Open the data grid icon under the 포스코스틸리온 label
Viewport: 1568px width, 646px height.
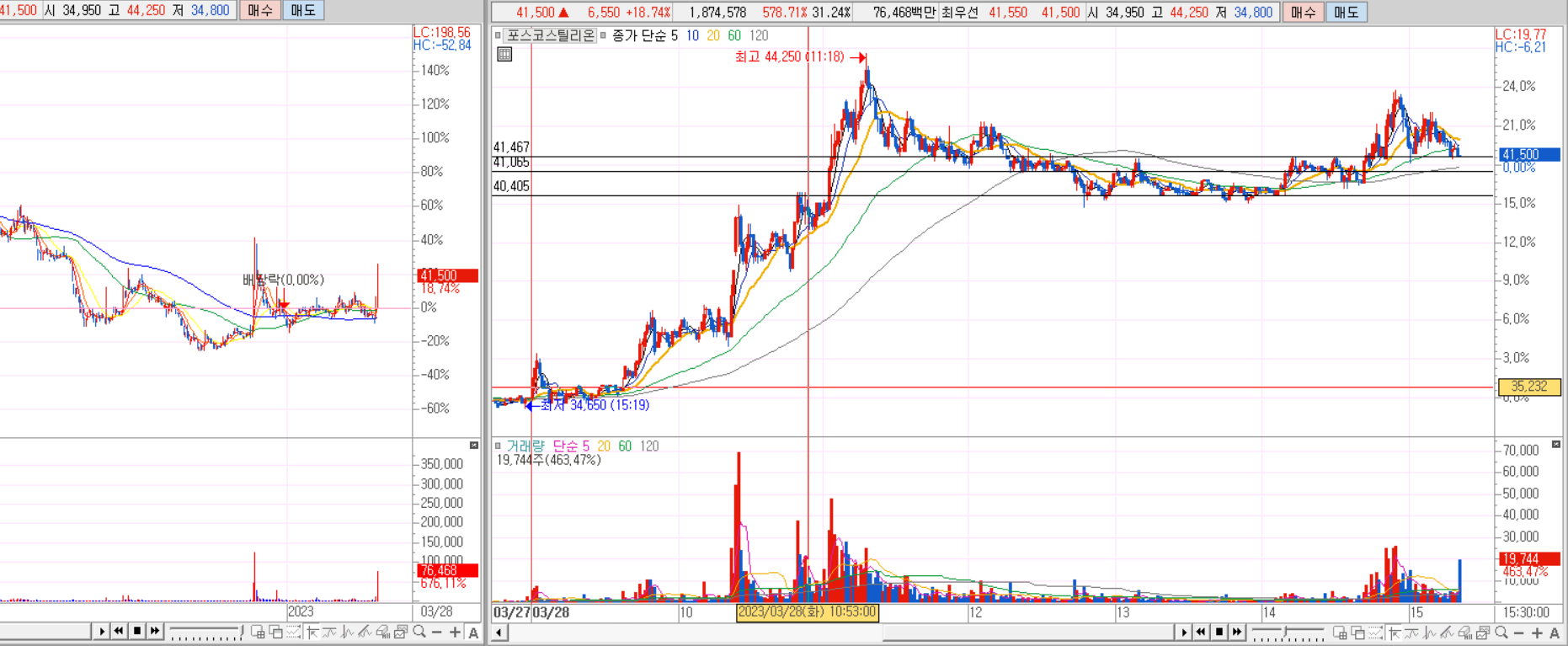(x=504, y=55)
